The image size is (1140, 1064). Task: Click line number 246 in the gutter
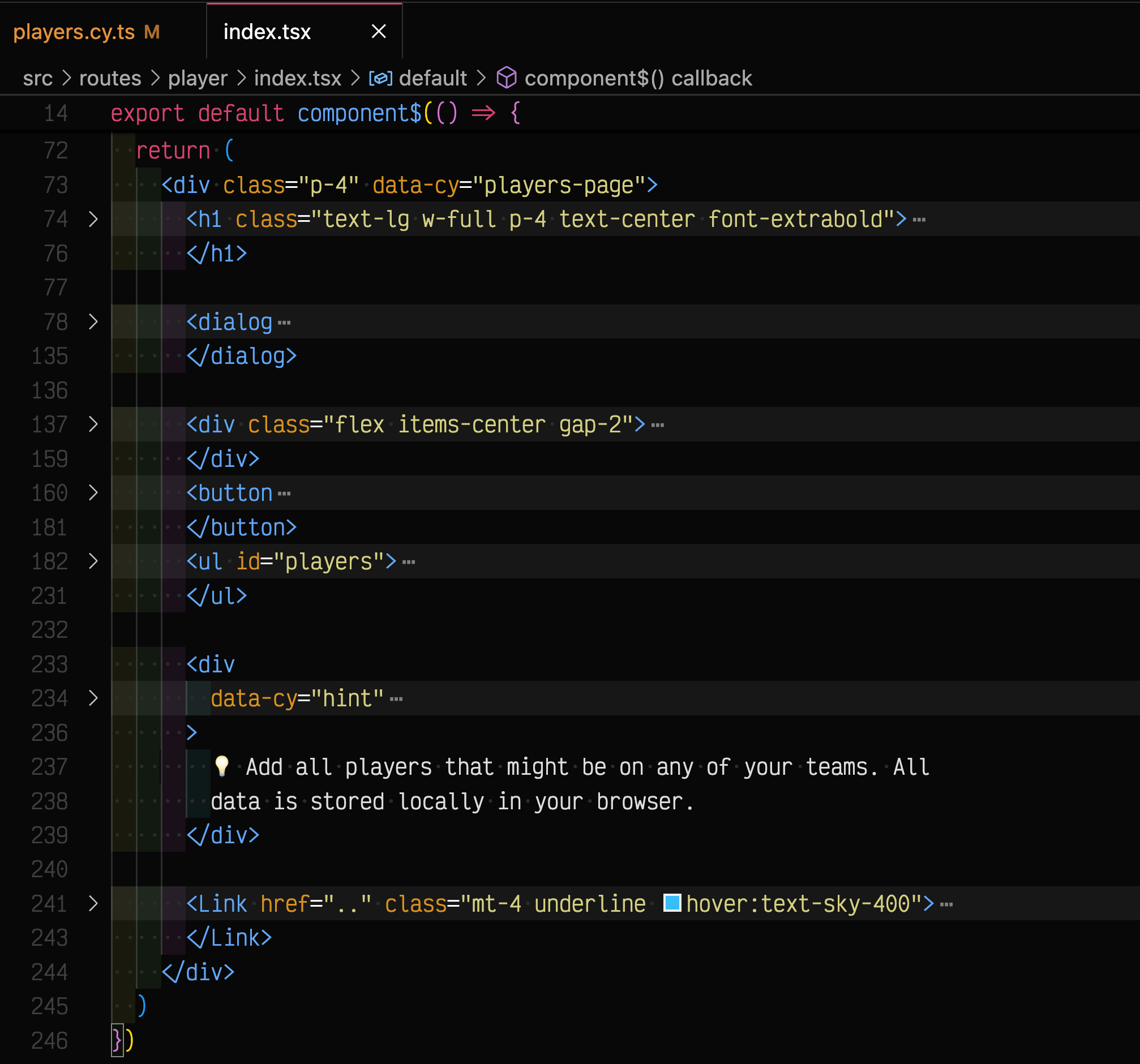point(50,1040)
